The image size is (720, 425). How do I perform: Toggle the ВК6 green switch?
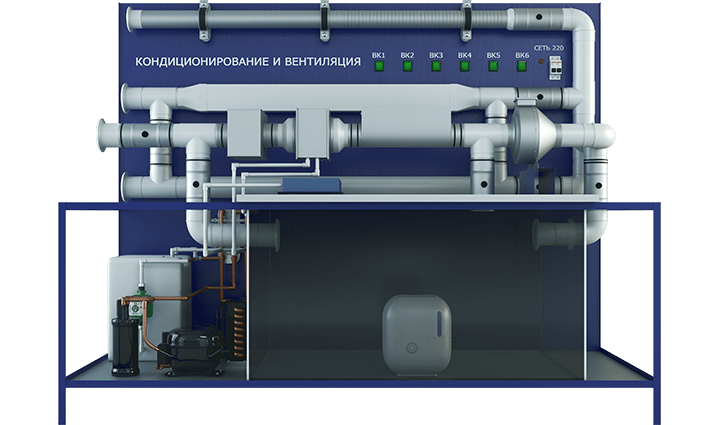522,67
